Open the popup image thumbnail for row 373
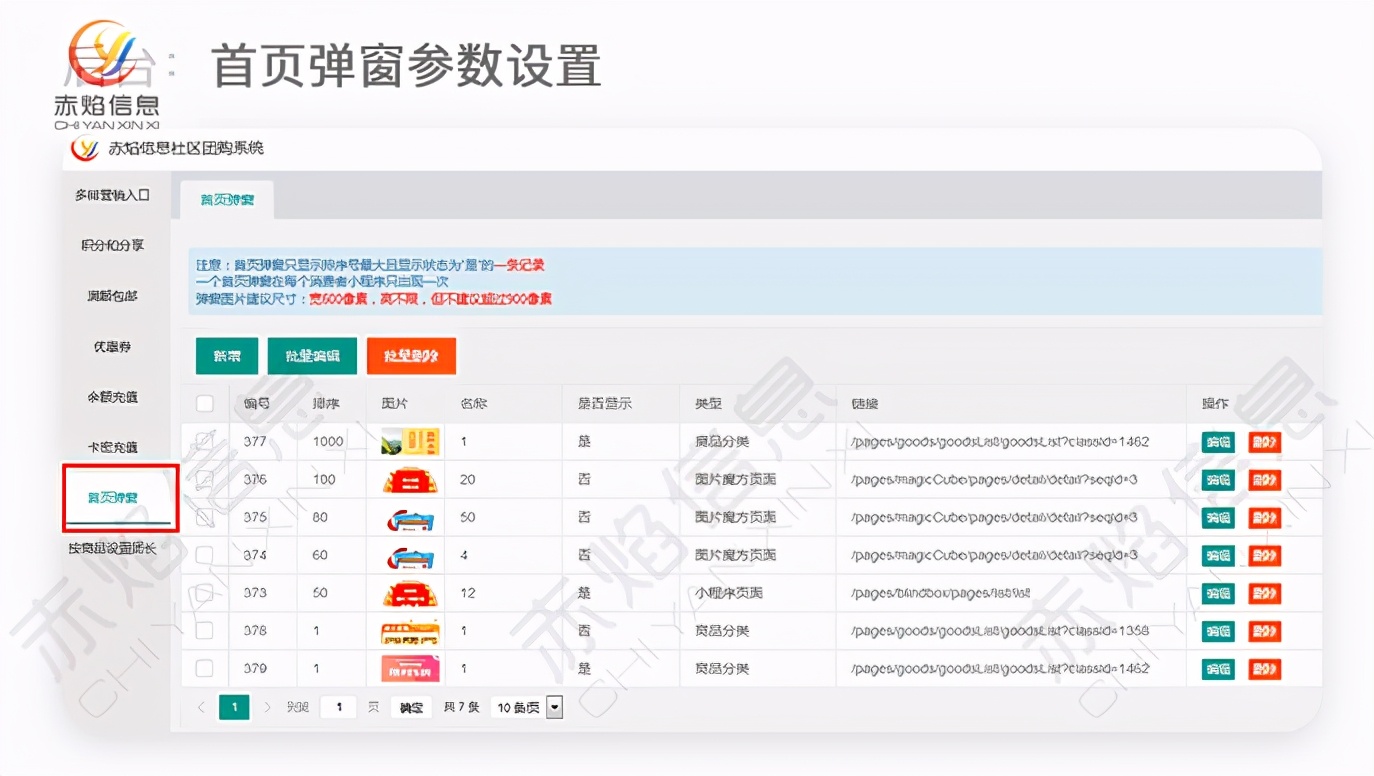 (x=410, y=593)
